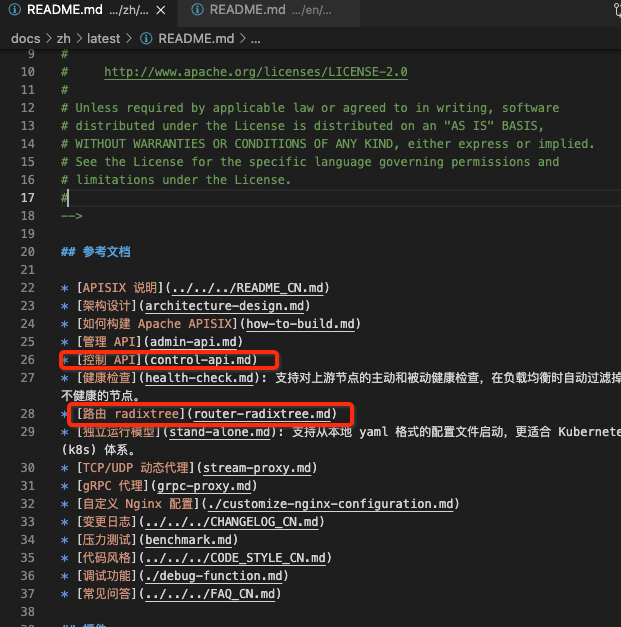The width and height of the screenshot is (621, 627).
Task: Click text '[代码风格]' on line 35
Action: point(107,558)
